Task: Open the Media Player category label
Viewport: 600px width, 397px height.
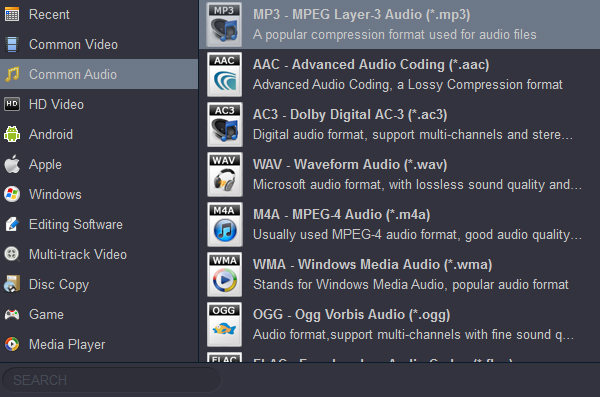Action: click(67, 345)
